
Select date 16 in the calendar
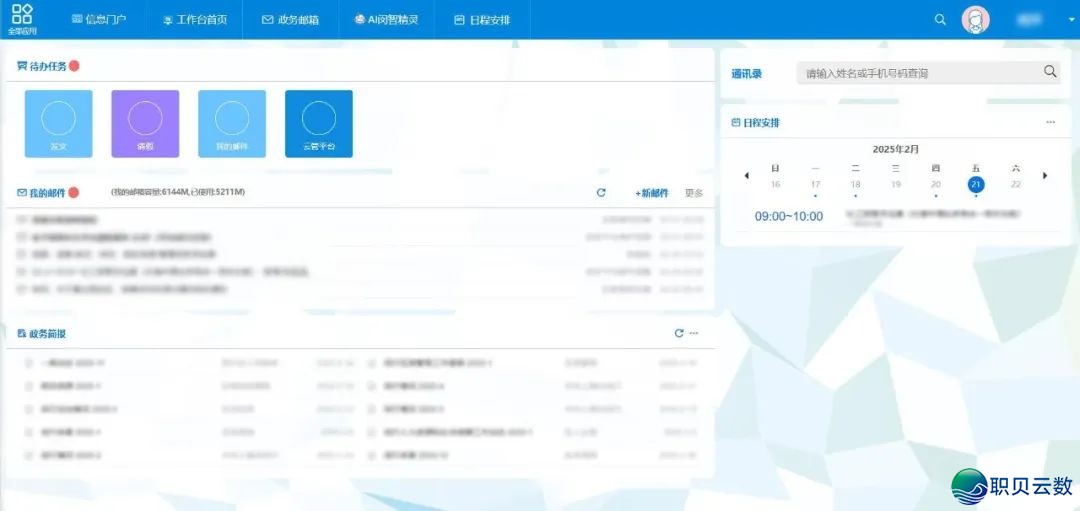point(776,185)
